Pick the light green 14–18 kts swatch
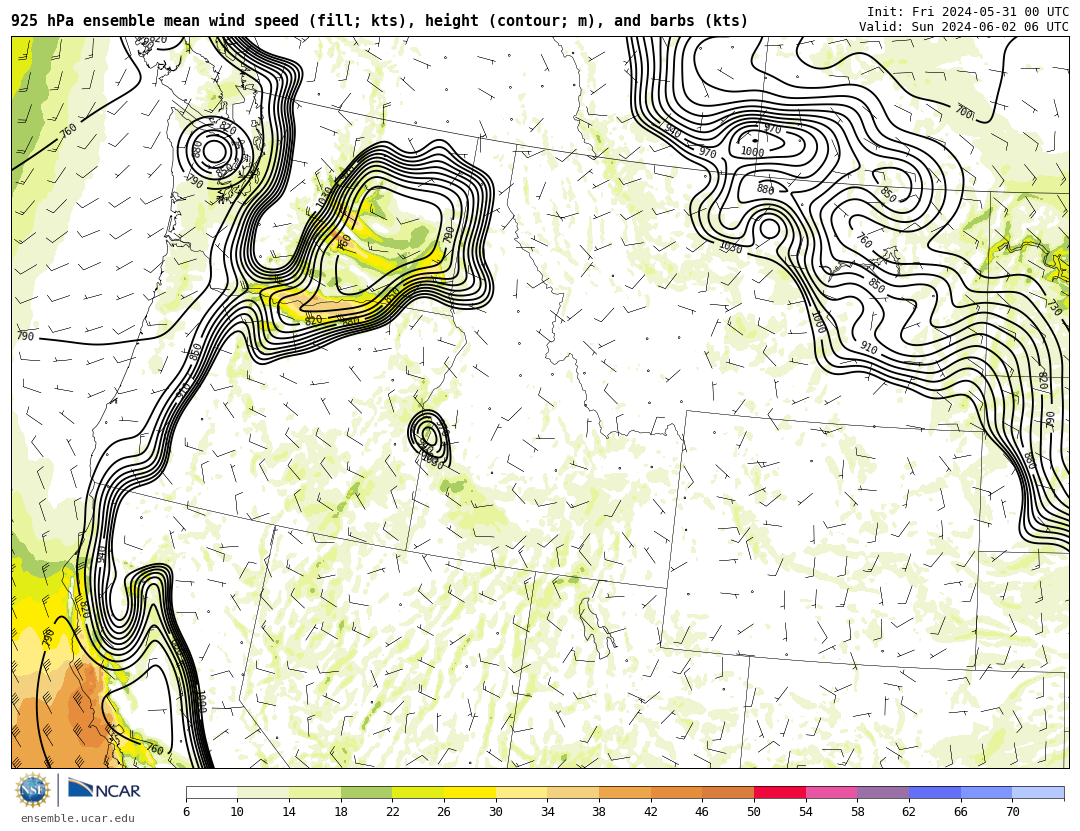 [x=315, y=792]
